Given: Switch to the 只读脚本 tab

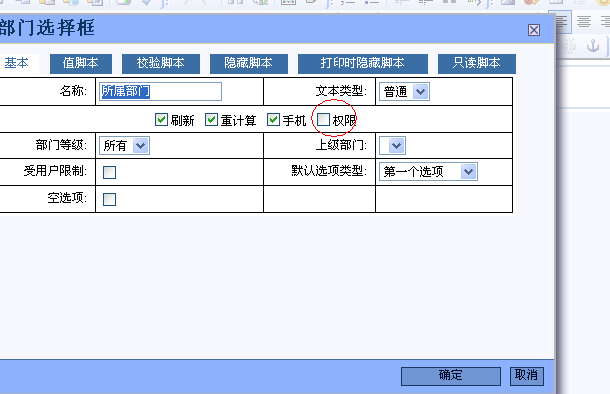Looking at the screenshot, I should click(x=477, y=63).
